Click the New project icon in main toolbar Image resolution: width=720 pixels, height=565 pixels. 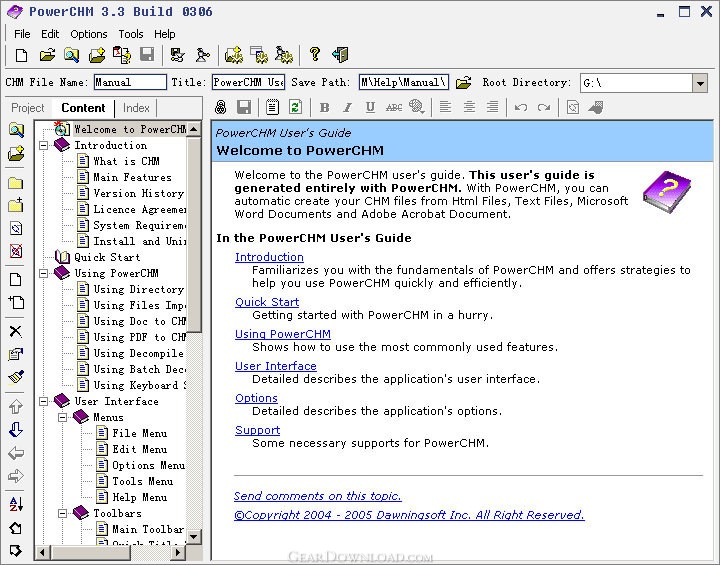(x=21, y=55)
